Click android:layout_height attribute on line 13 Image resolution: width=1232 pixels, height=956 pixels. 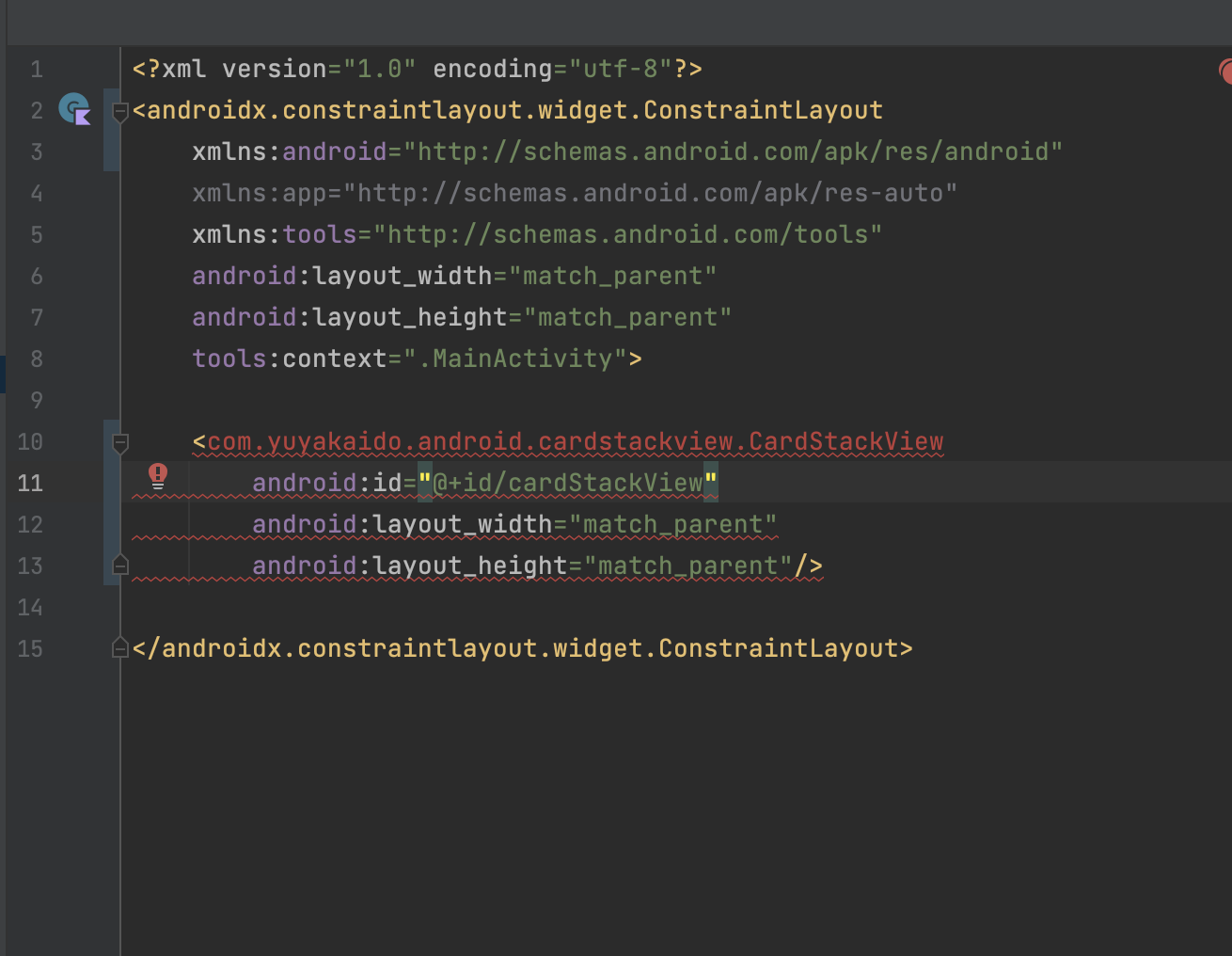click(522, 566)
